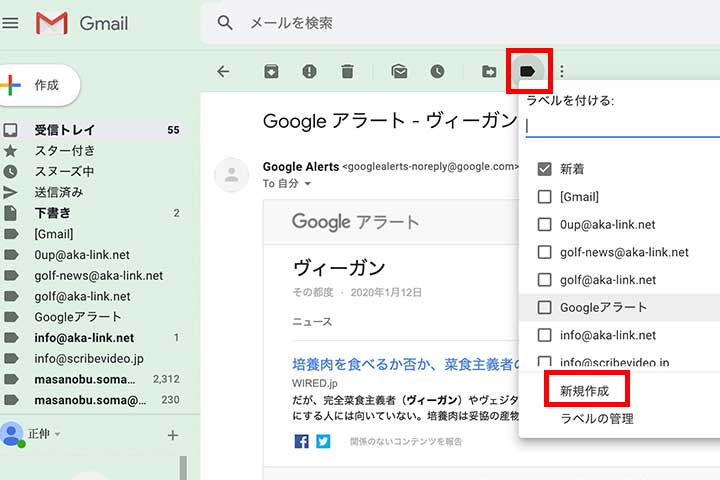This screenshot has height=480, width=720.
Task: Open the main menu hamburger icon
Action: (10, 23)
